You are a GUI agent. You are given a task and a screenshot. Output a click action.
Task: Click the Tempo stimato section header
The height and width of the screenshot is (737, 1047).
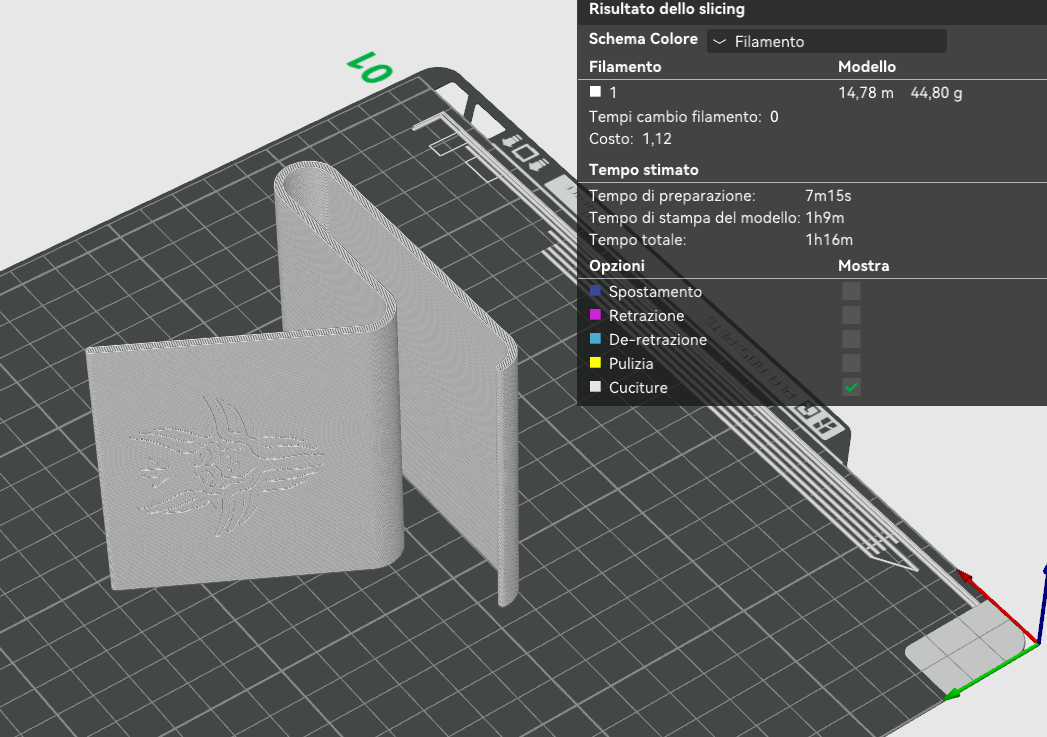coord(644,170)
